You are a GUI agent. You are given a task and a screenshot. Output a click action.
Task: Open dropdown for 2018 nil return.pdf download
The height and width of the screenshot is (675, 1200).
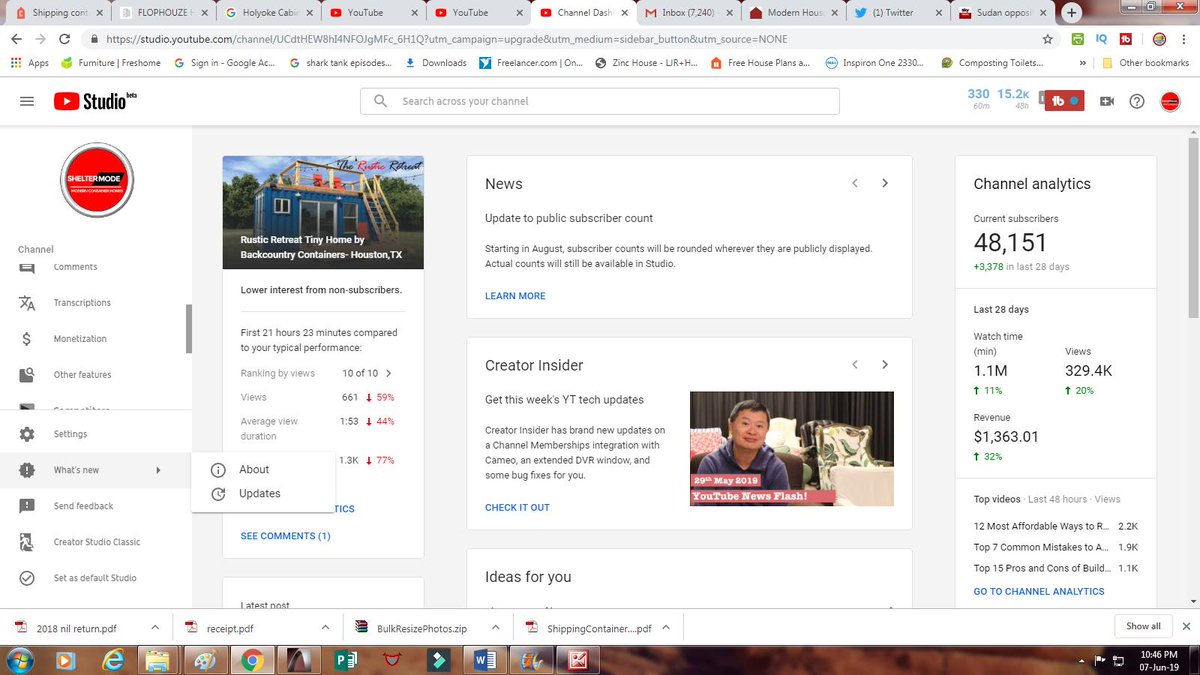point(155,628)
